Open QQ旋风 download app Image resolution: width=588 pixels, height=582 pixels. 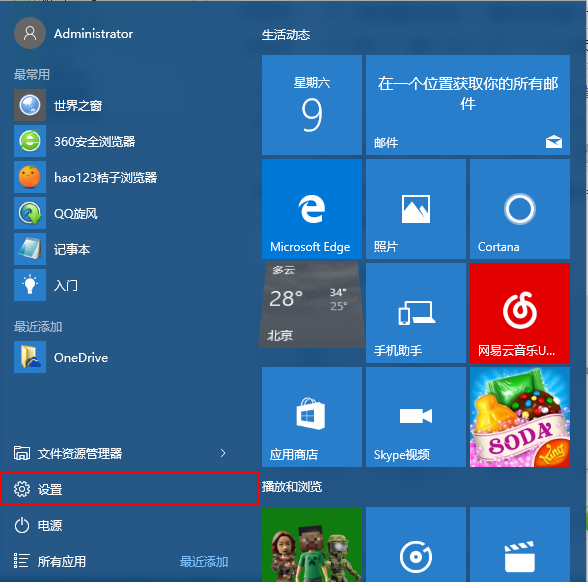pos(56,213)
